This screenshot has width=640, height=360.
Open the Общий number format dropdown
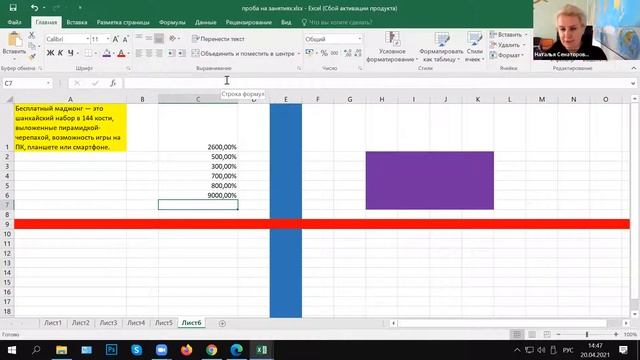(360, 39)
